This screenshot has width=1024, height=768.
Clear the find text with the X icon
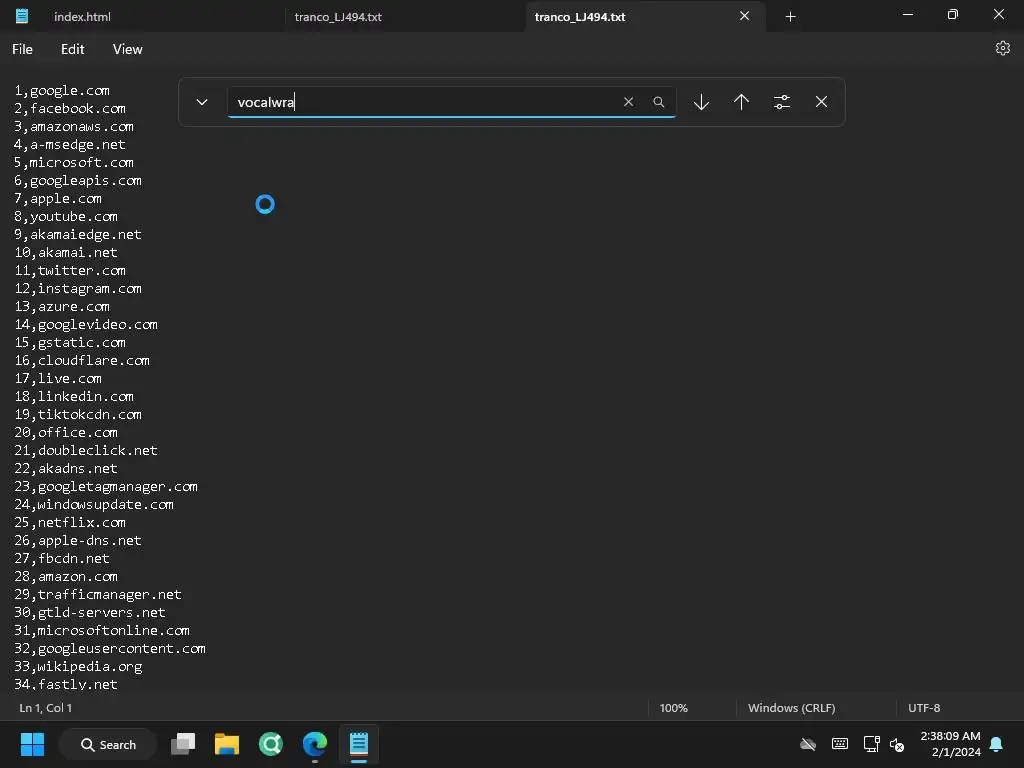click(628, 102)
